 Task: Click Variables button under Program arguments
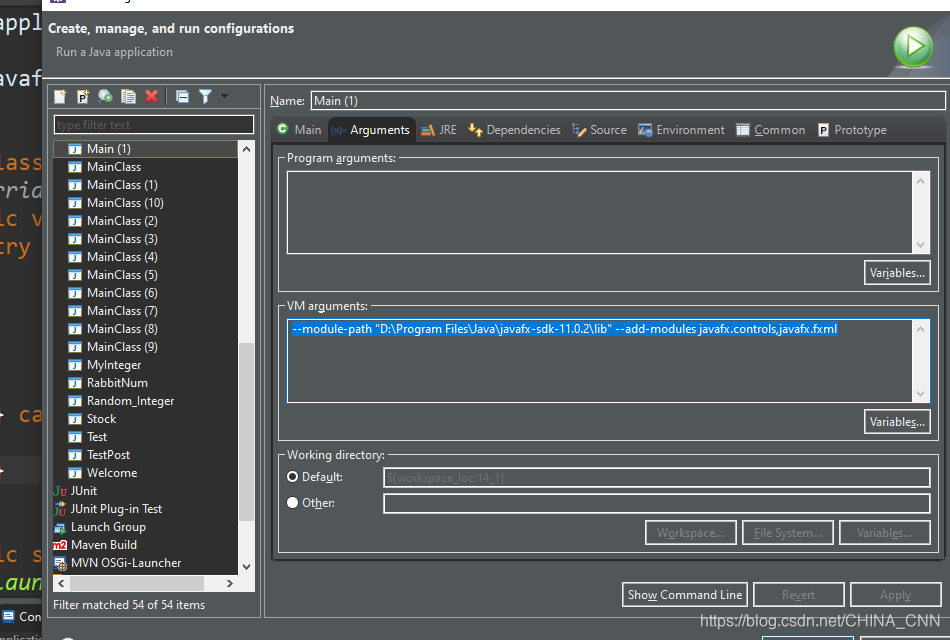pyautogui.click(x=897, y=273)
